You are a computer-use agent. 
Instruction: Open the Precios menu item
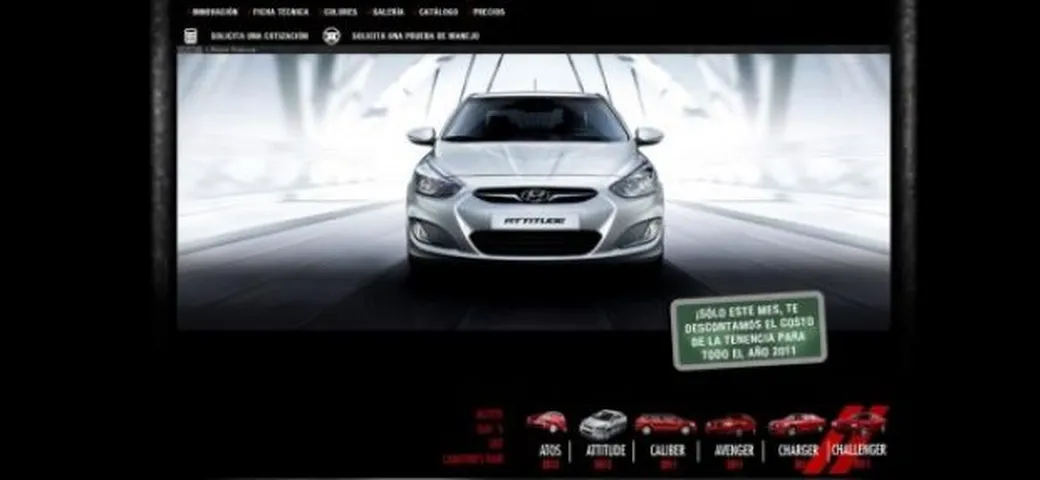click(x=489, y=12)
